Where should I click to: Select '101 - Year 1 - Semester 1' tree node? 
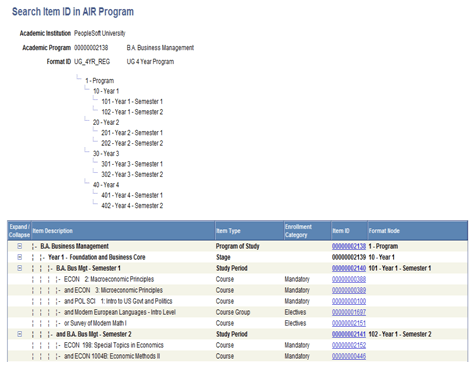pos(132,101)
